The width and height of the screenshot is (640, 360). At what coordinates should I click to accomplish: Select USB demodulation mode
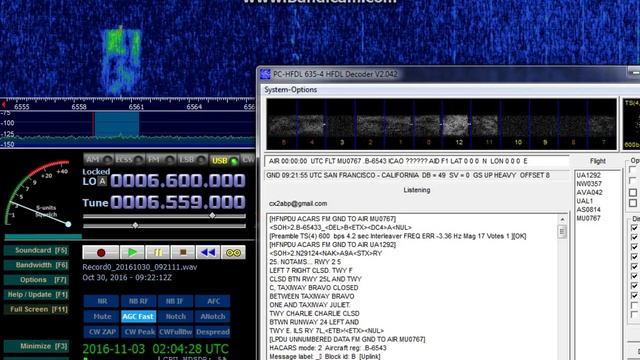[224, 160]
